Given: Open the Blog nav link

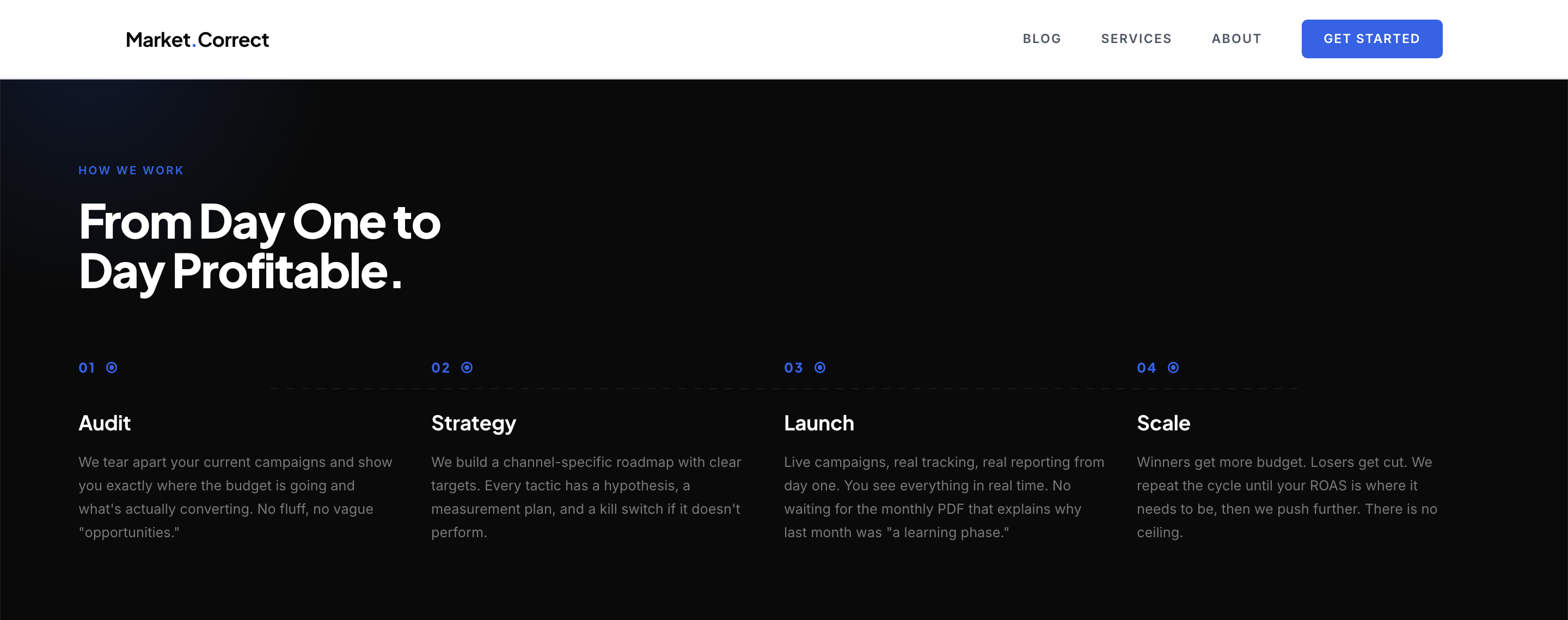Looking at the screenshot, I should point(1042,39).
